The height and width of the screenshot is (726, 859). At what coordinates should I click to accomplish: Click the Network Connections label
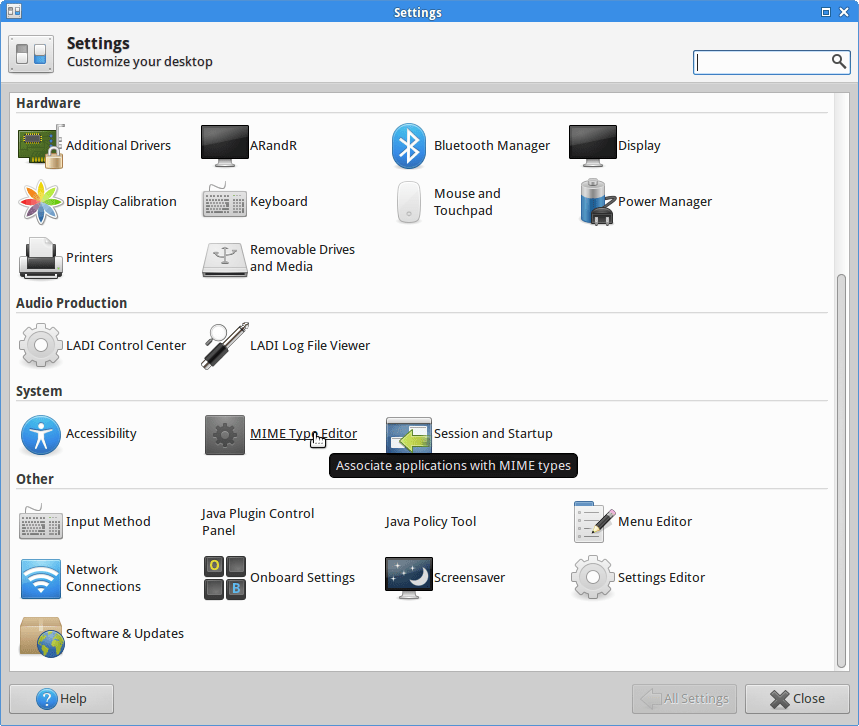click(x=104, y=578)
